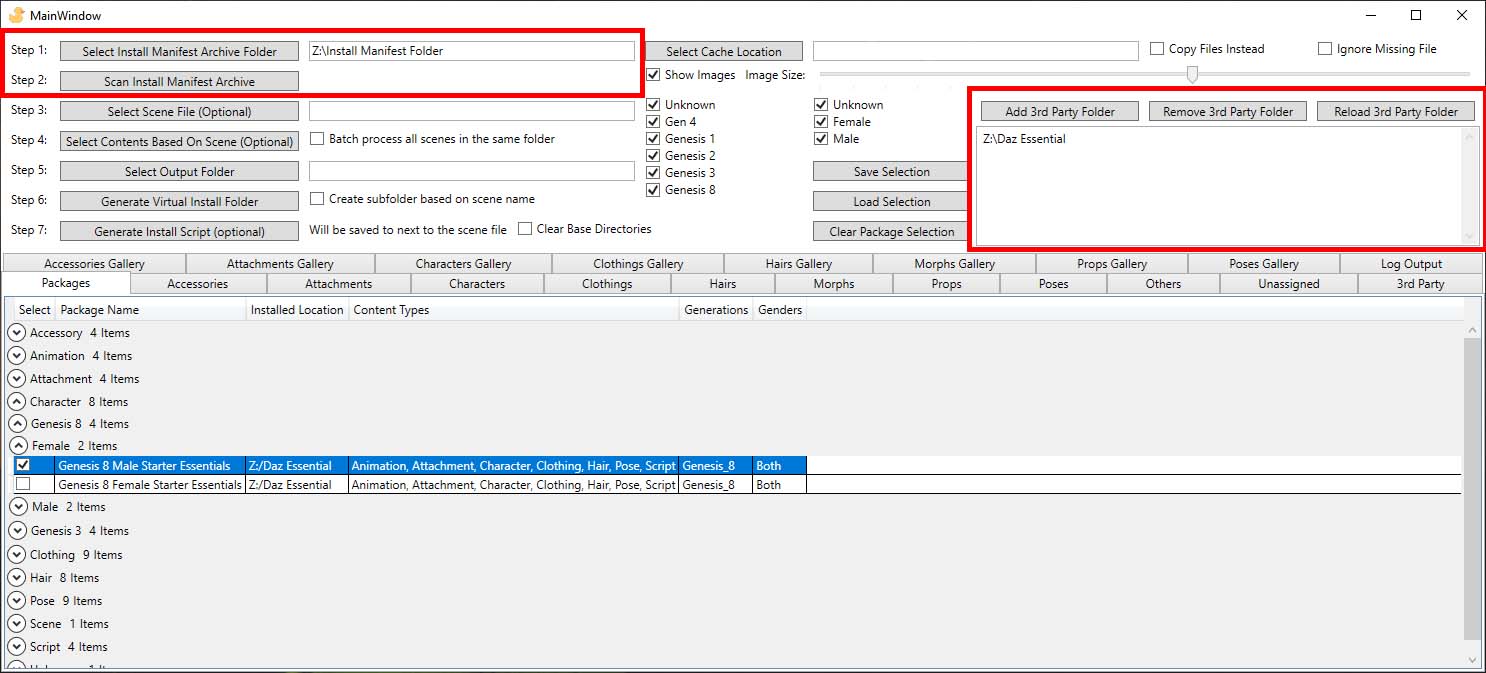Click Remove 3rd Party Folder button

tap(1228, 111)
